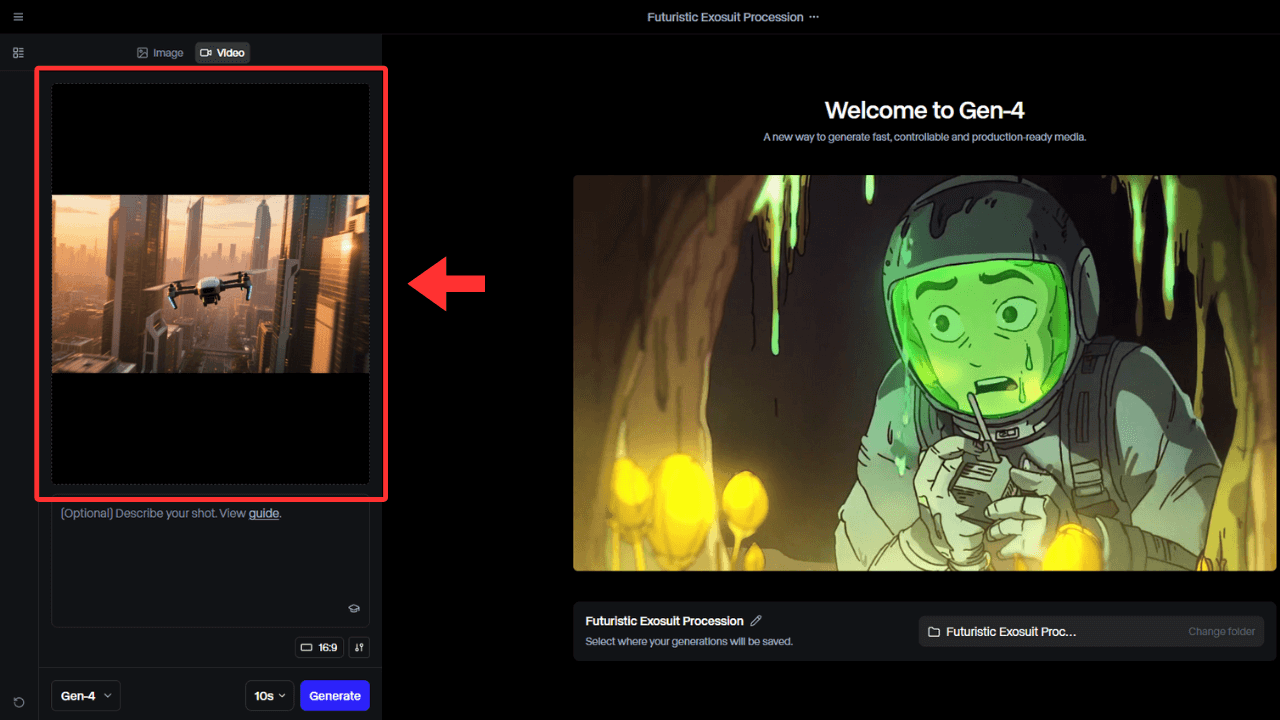Click the shot description prompt field
The image size is (1280, 720).
coord(211,563)
